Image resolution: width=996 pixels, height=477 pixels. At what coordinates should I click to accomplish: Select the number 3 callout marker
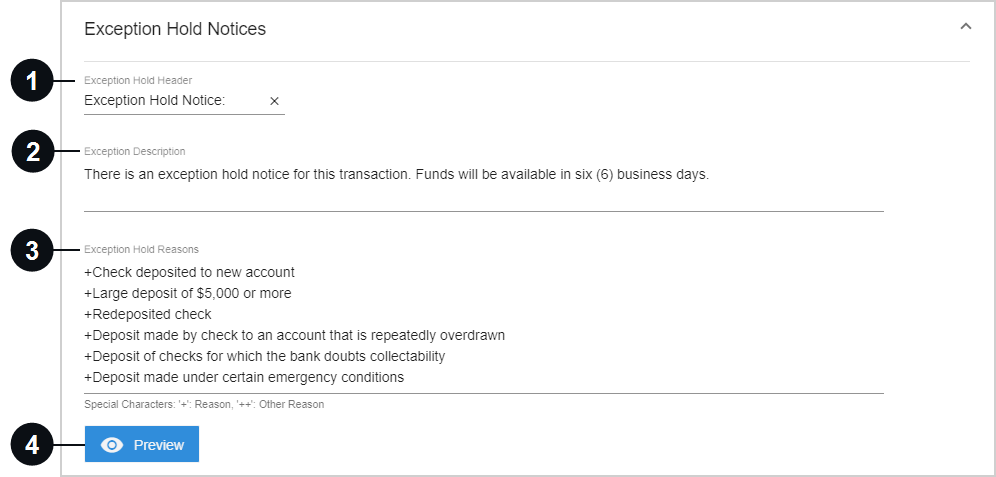tap(32, 250)
